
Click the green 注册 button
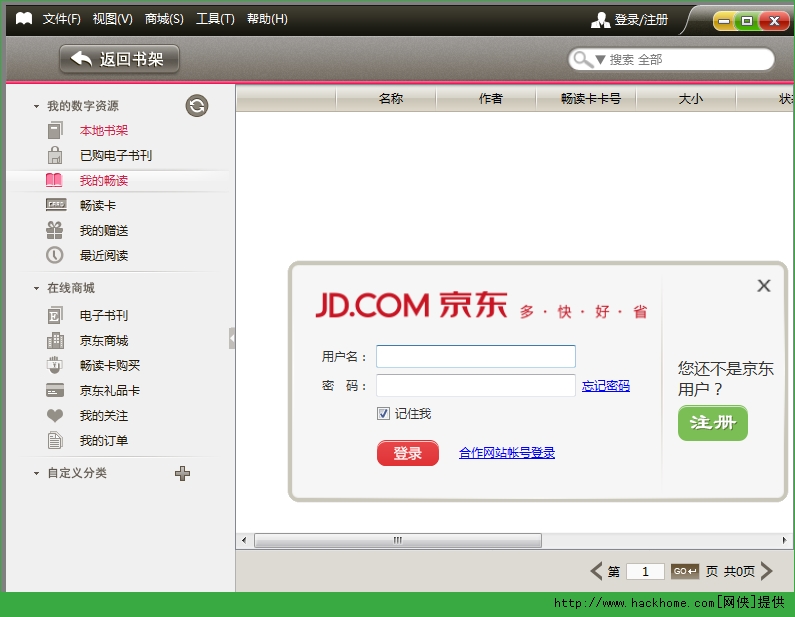712,422
